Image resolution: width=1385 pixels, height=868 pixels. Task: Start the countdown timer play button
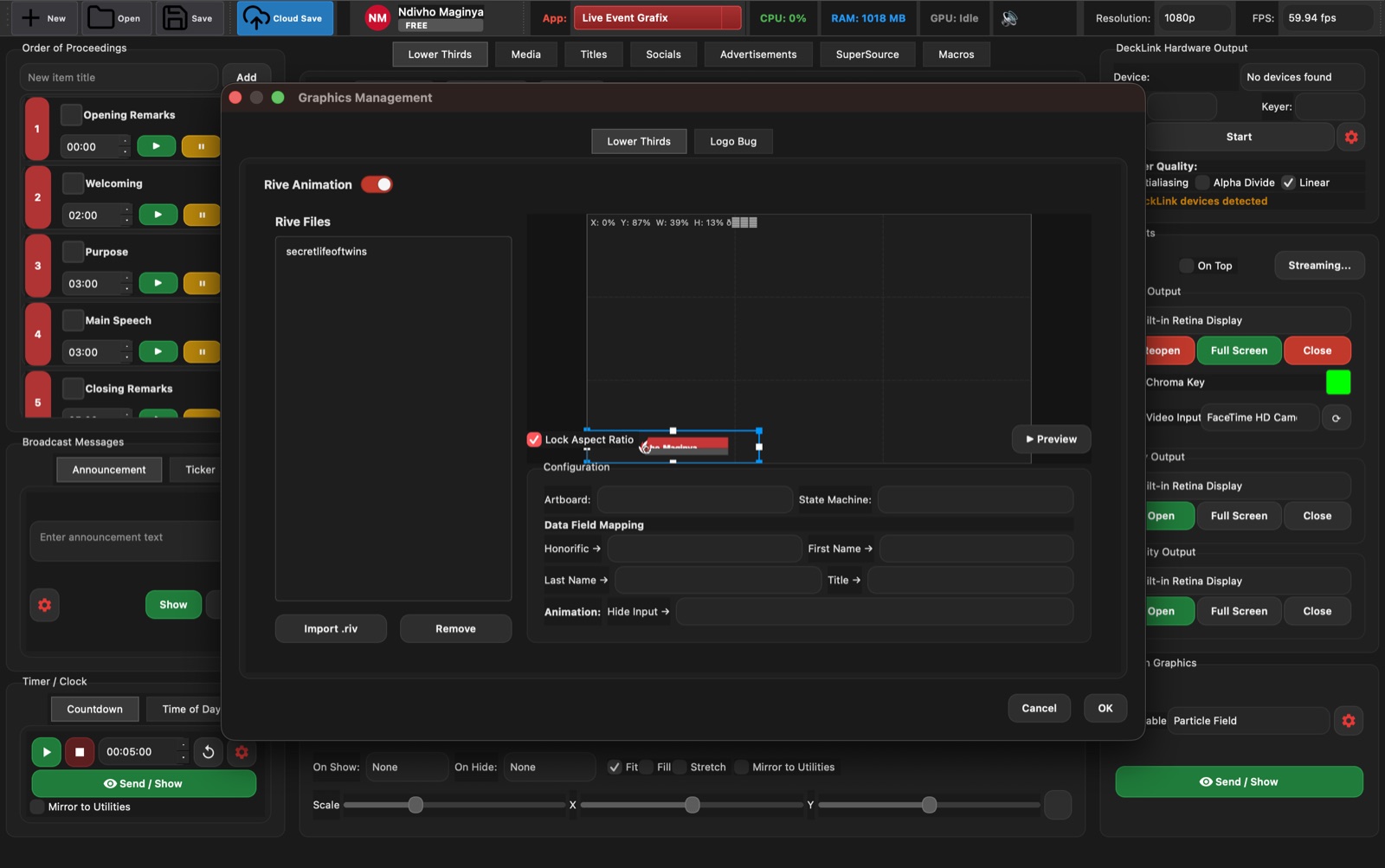[x=47, y=752]
